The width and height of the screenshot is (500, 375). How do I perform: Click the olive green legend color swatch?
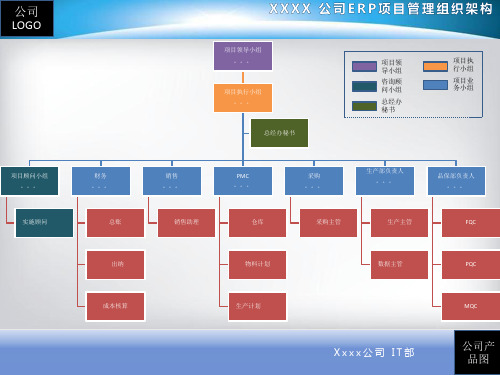(x=364, y=106)
